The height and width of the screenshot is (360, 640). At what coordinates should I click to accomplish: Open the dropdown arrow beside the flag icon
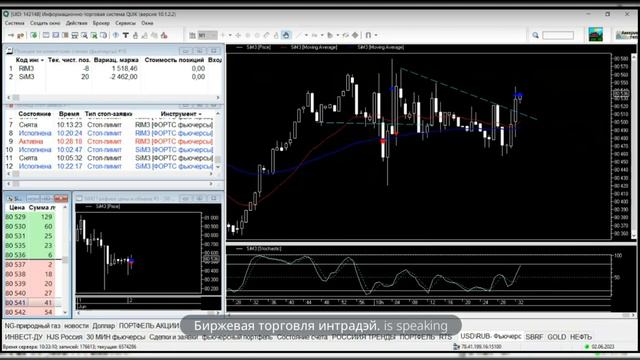(338, 36)
